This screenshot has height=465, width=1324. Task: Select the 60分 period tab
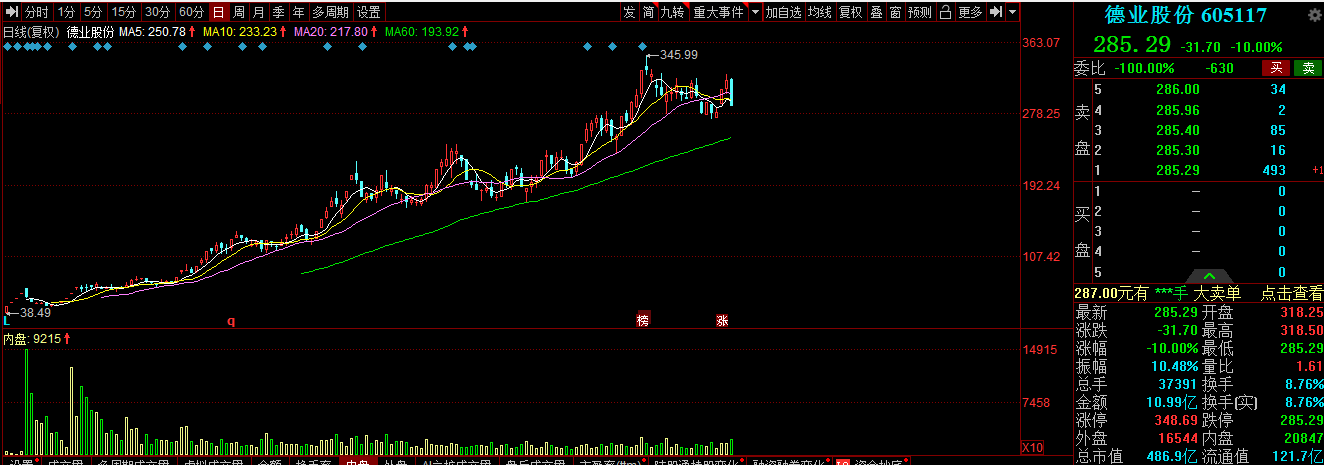(191, 12)
